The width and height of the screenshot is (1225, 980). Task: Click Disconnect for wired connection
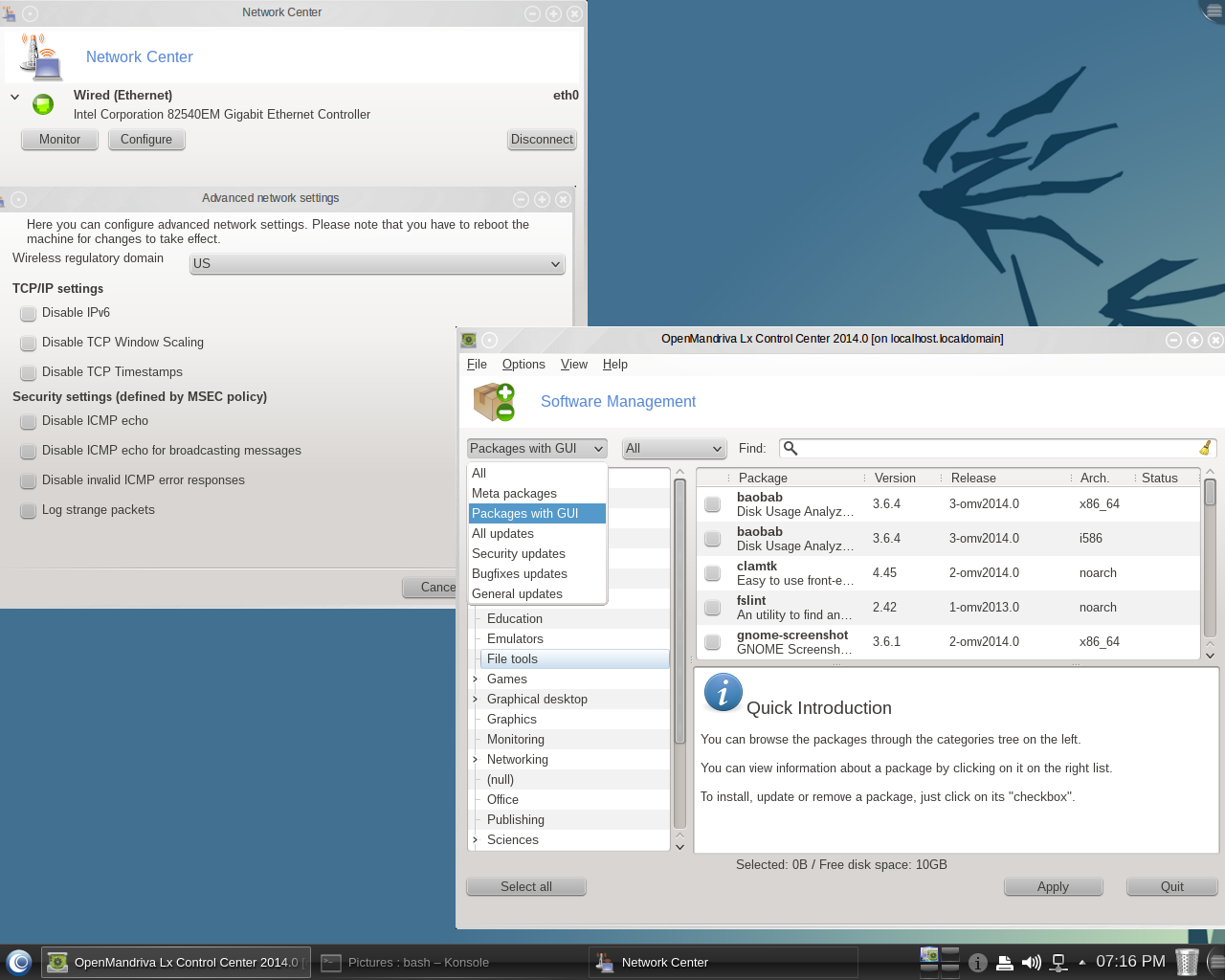pyautogui.click(x=542, y=140)
